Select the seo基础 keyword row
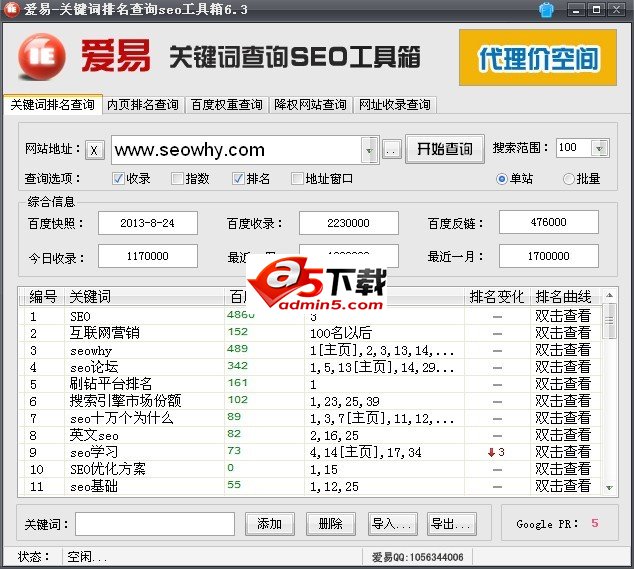The height and width of the screenshot is (569, 634). tap(310, 486)
